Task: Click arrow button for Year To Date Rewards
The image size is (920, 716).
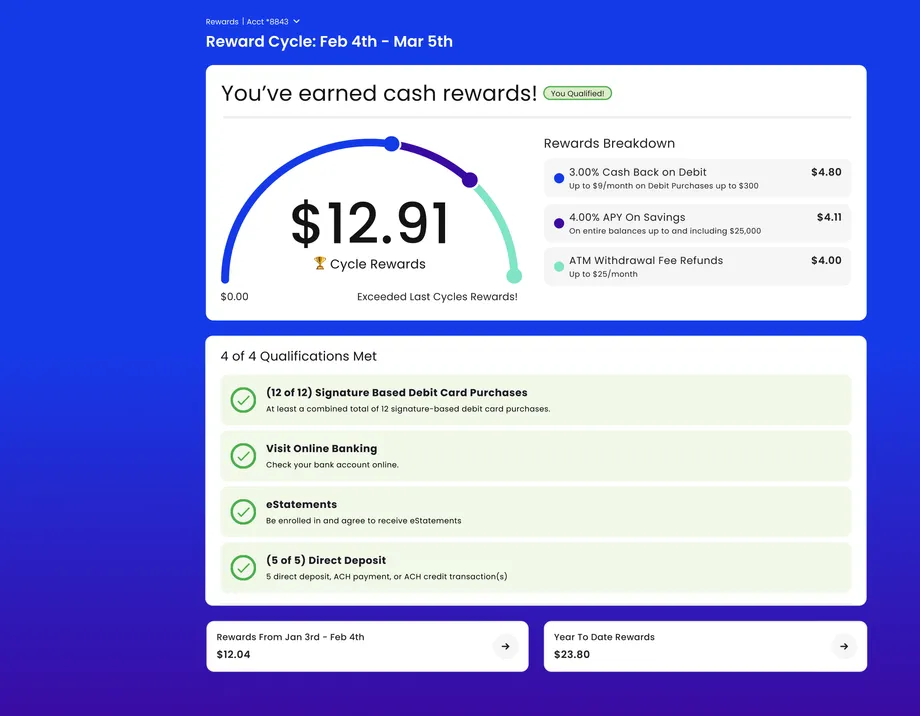Action: [844, 647]
